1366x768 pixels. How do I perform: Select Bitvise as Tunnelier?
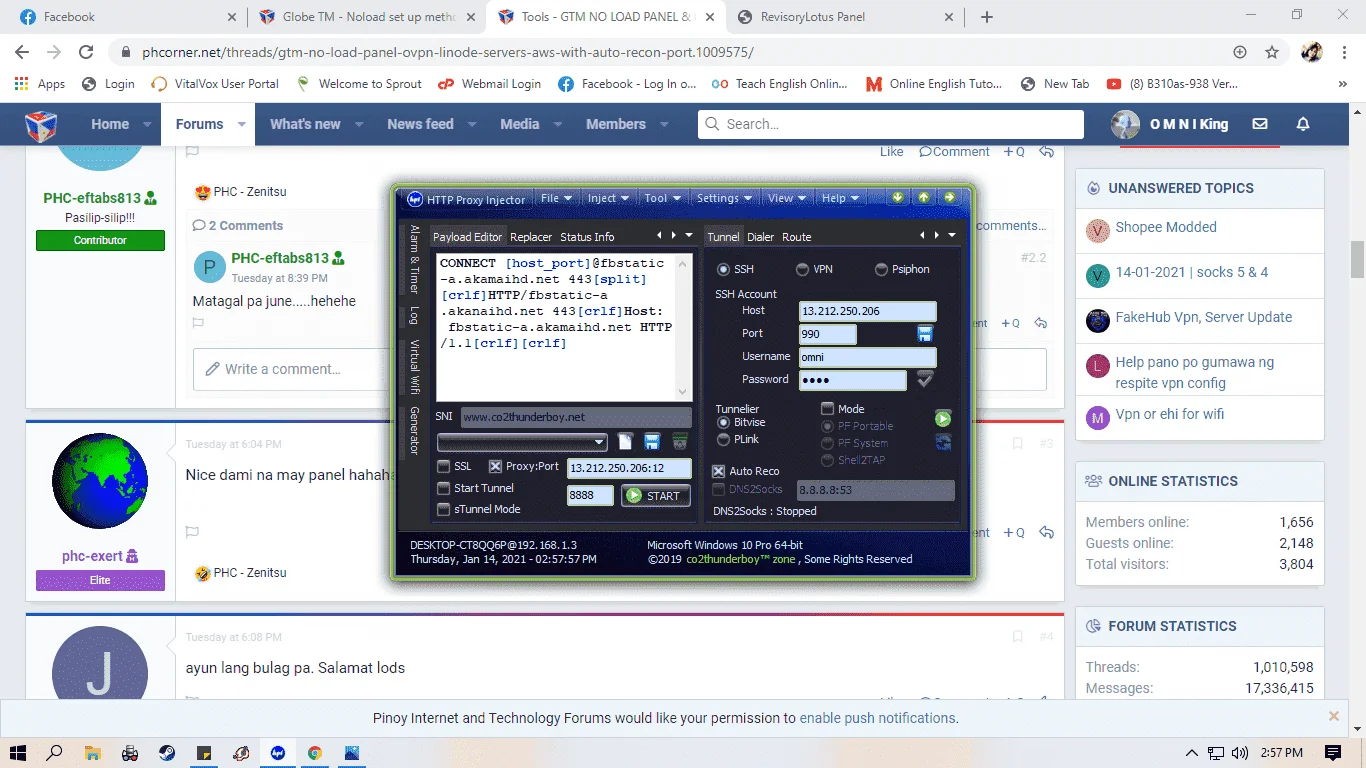coord(724,423)
